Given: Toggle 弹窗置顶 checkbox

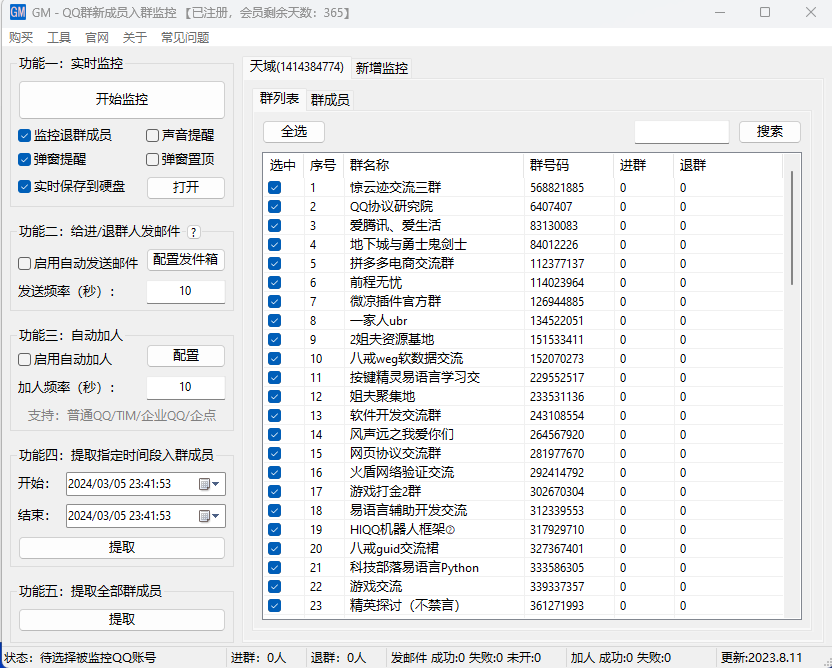Looking at the screenshot, I should 153,159.
